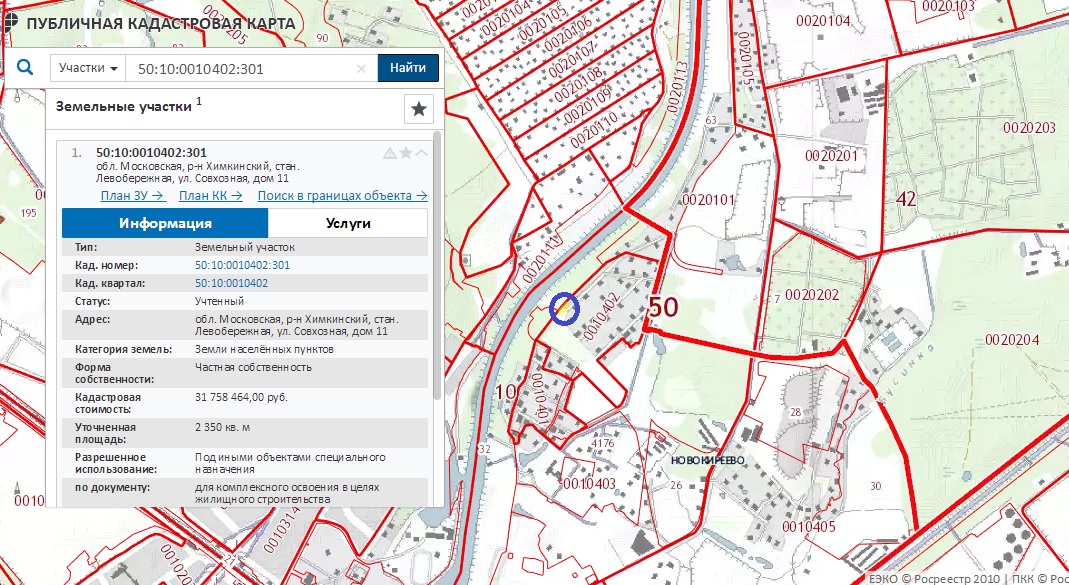1069x585 pixels.
Task: Click the Public Cadastral Map logo icon
Action: (10, 23)
